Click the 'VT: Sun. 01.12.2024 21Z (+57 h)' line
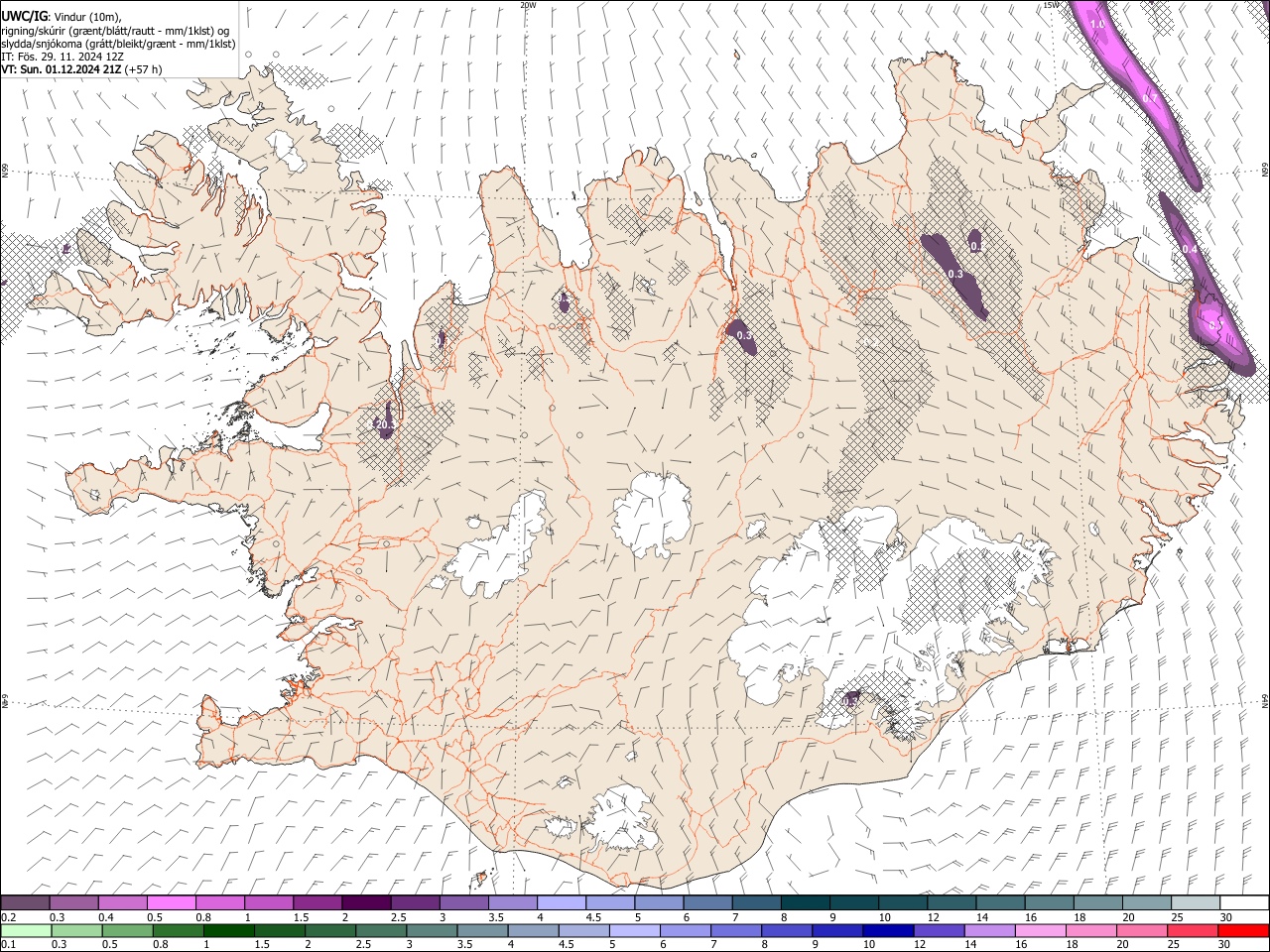Image resolution: width=1270 pixels, height=952 pixels. coord(82,70)
